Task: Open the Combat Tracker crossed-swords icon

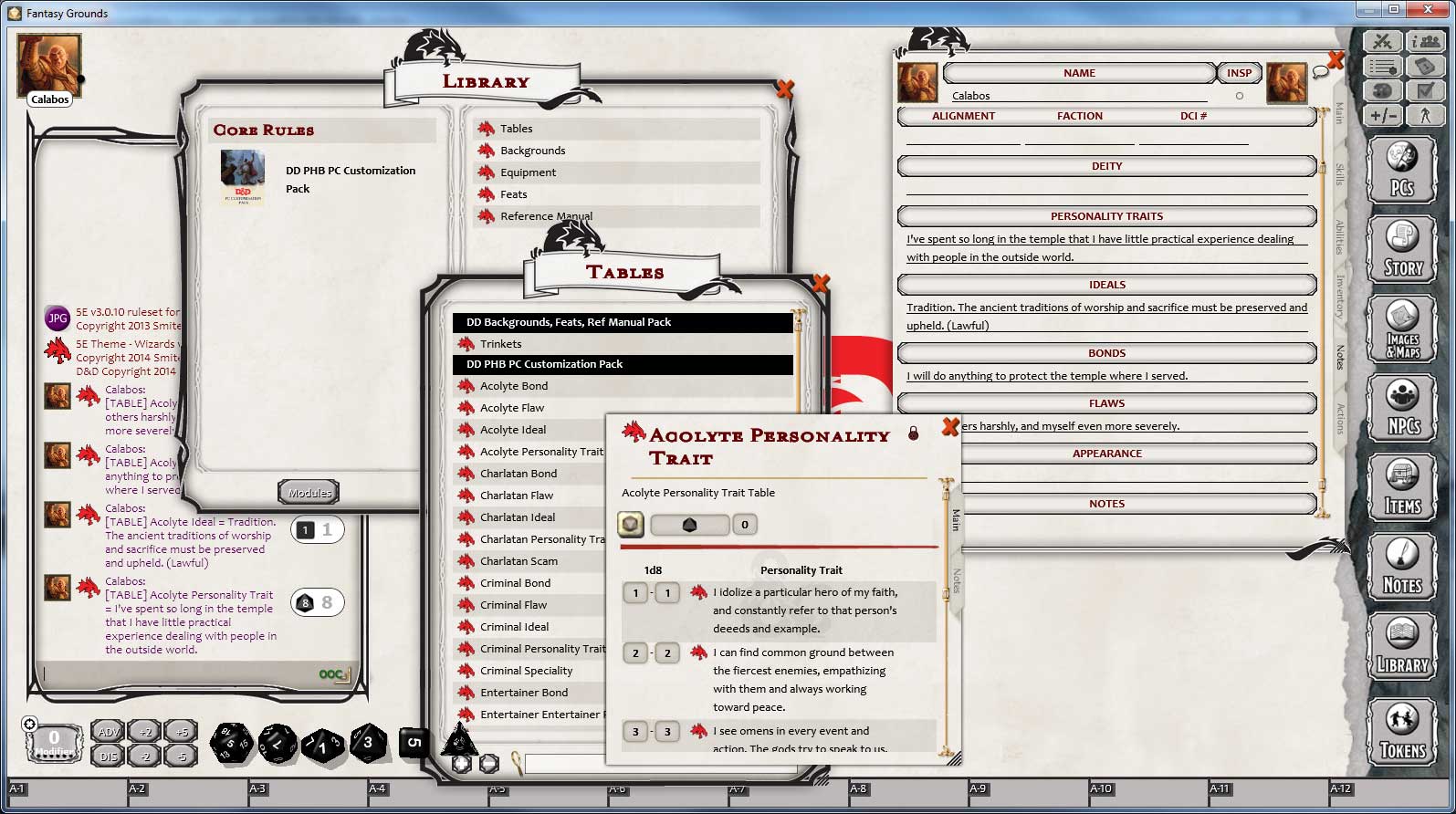Action: pyautogui.click(x=1382, y=41)
